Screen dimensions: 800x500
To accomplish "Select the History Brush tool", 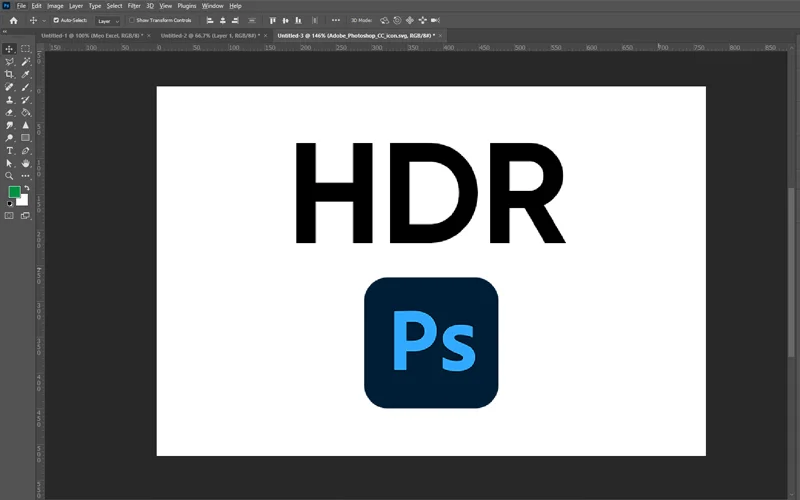I will click(x=25, y=100).
